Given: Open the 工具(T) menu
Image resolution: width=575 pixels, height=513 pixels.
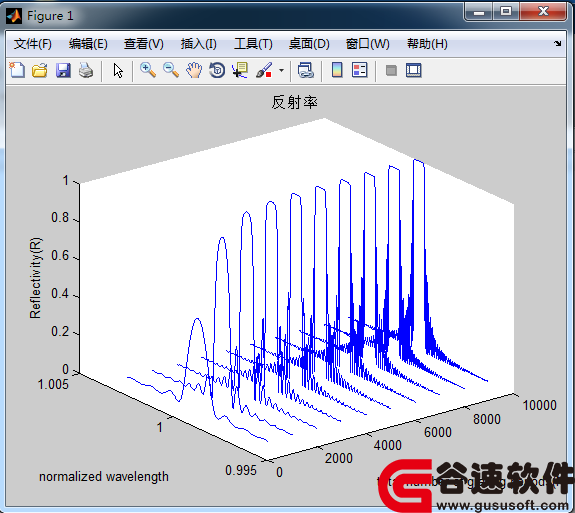Looking at the screenshot, I should click(x=253, y=44).
